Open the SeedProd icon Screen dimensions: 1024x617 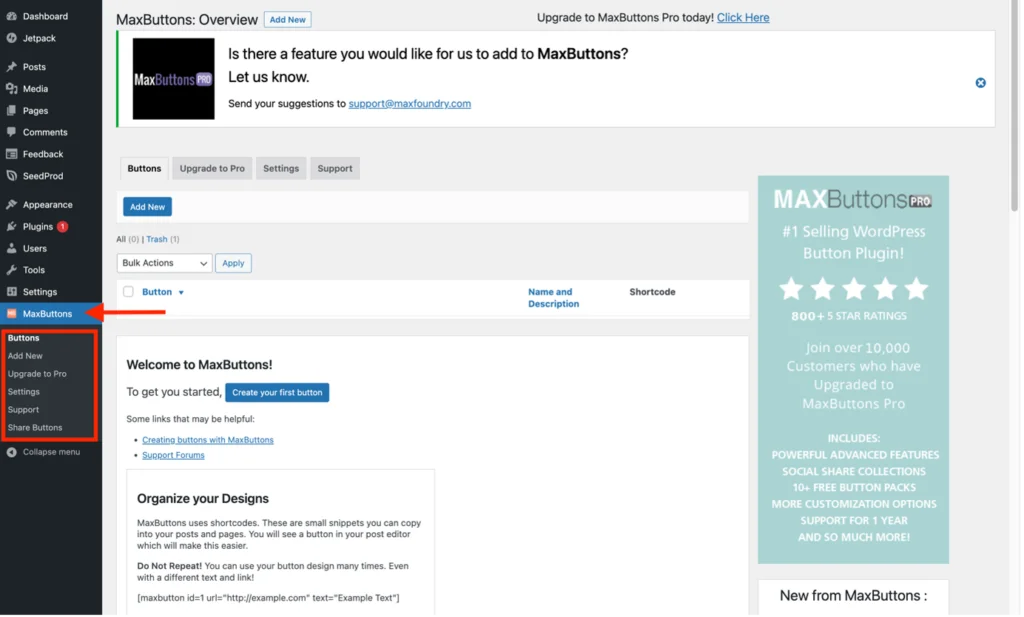(x=11, y=176)
